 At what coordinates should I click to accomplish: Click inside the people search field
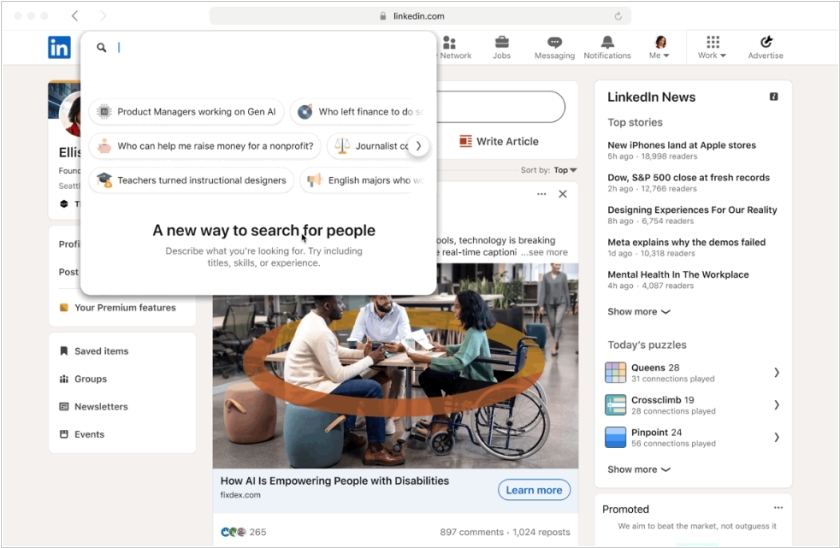pos(270,47)
